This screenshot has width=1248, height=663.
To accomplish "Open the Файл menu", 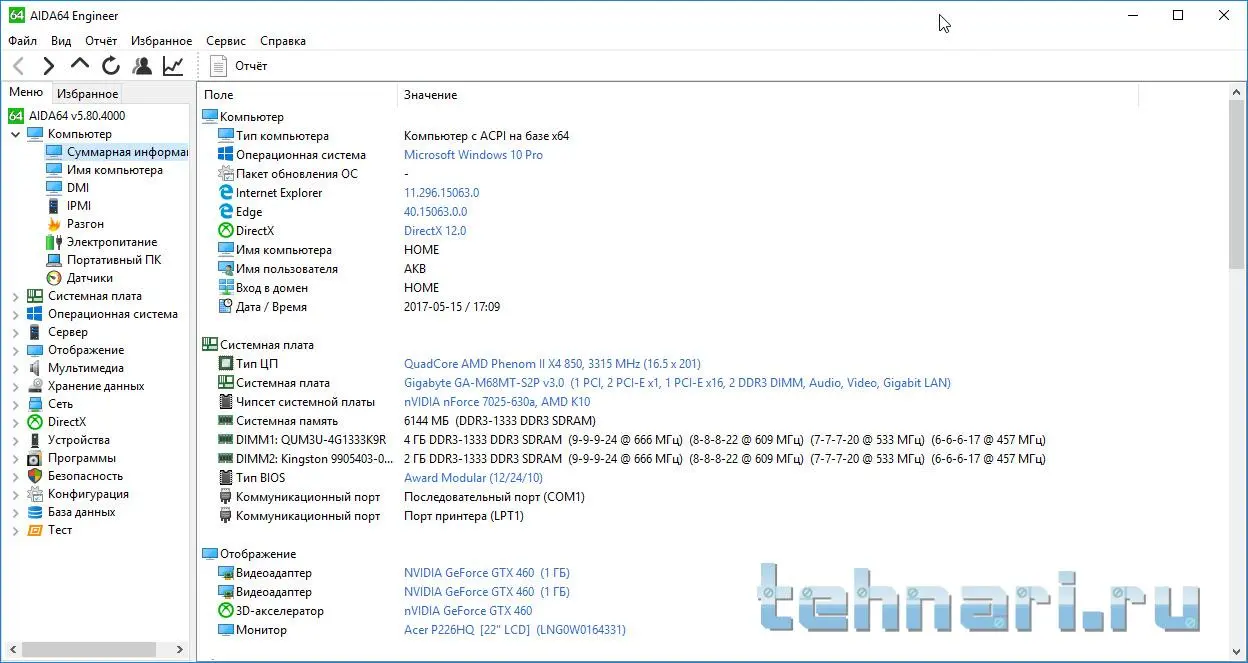I will pyautogui.click(x=22, y=41).
